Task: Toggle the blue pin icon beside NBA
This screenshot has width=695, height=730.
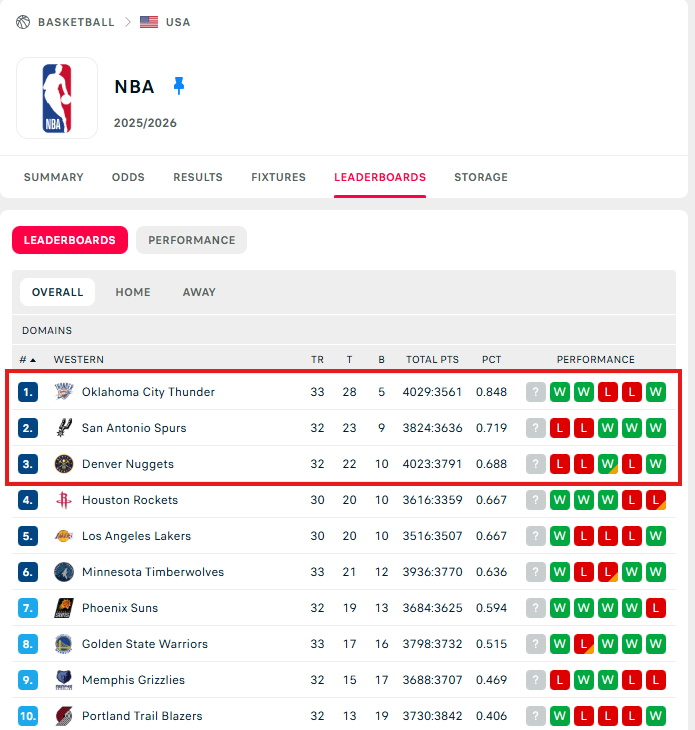Action: click(x=179, y=86)
